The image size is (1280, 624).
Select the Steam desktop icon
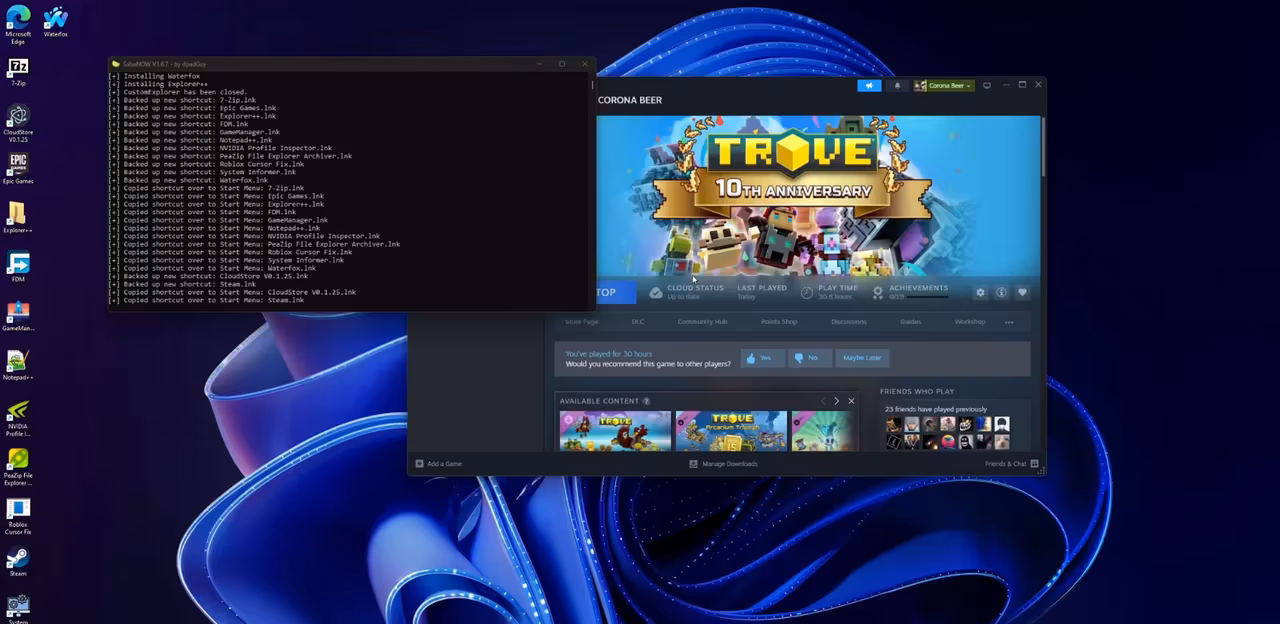tap(18, 561)
